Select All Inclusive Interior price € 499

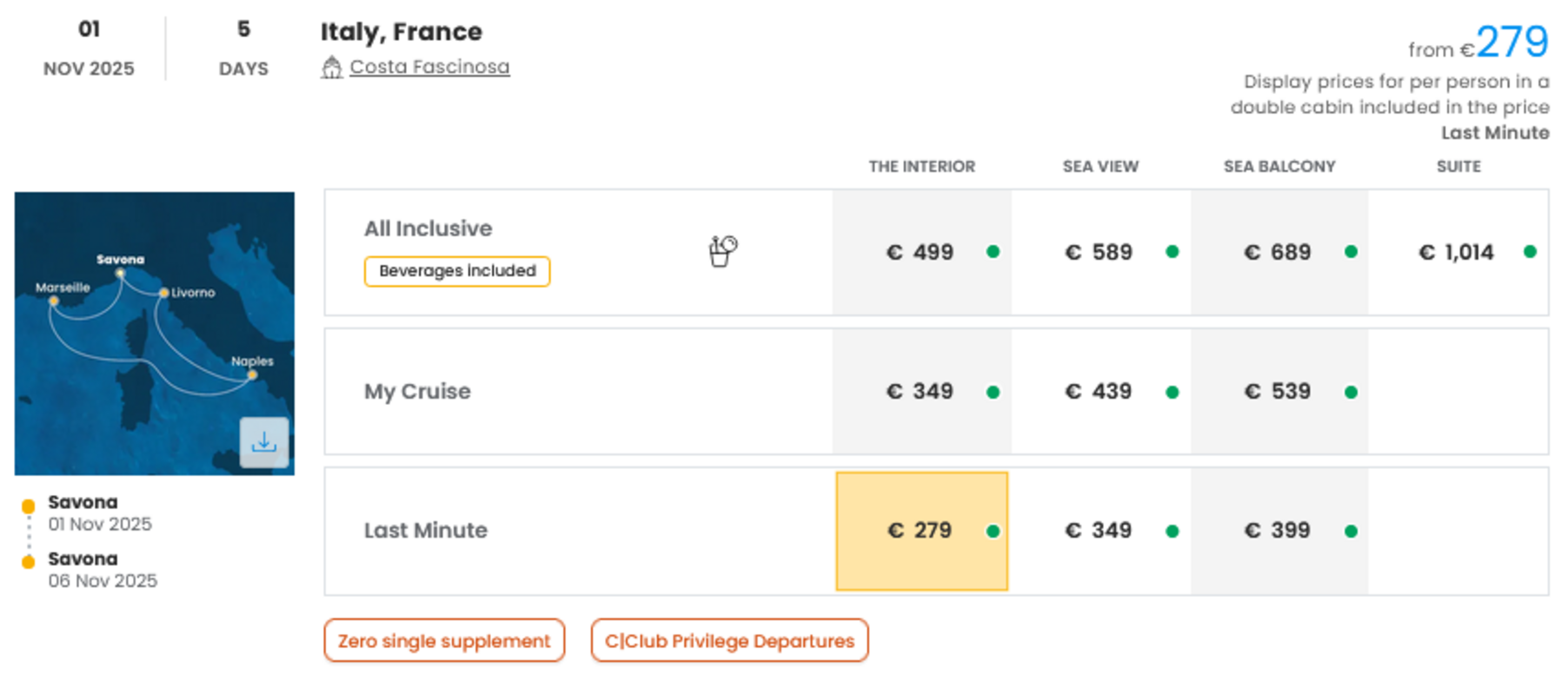(x=921, y=252)
